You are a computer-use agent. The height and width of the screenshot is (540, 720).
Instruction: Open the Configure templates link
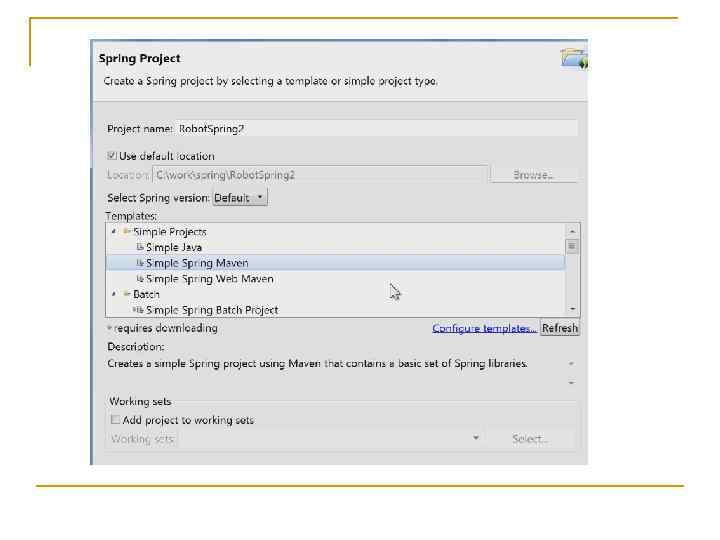[x=484, y=328]
